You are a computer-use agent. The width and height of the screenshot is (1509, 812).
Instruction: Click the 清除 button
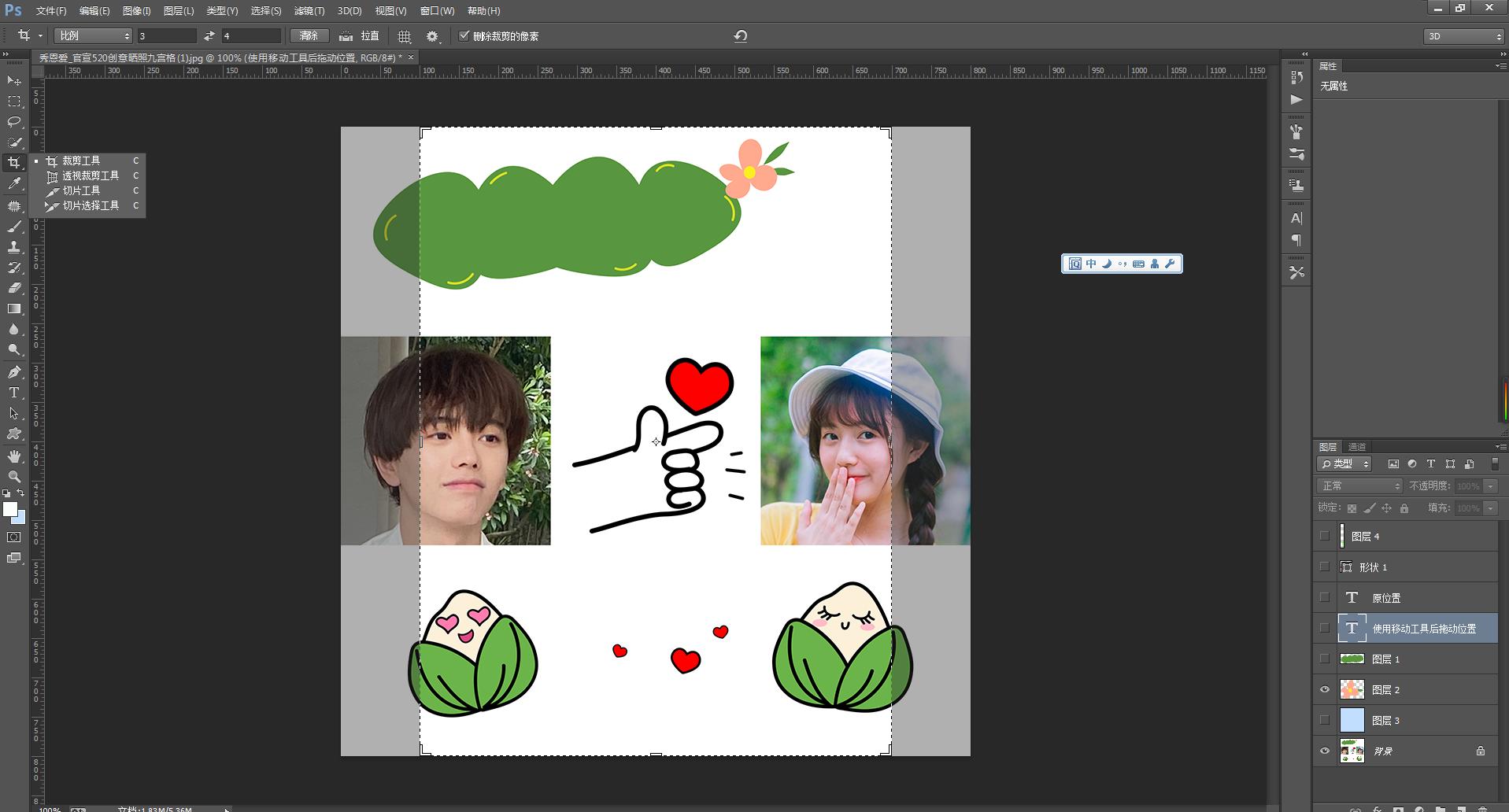309,36
